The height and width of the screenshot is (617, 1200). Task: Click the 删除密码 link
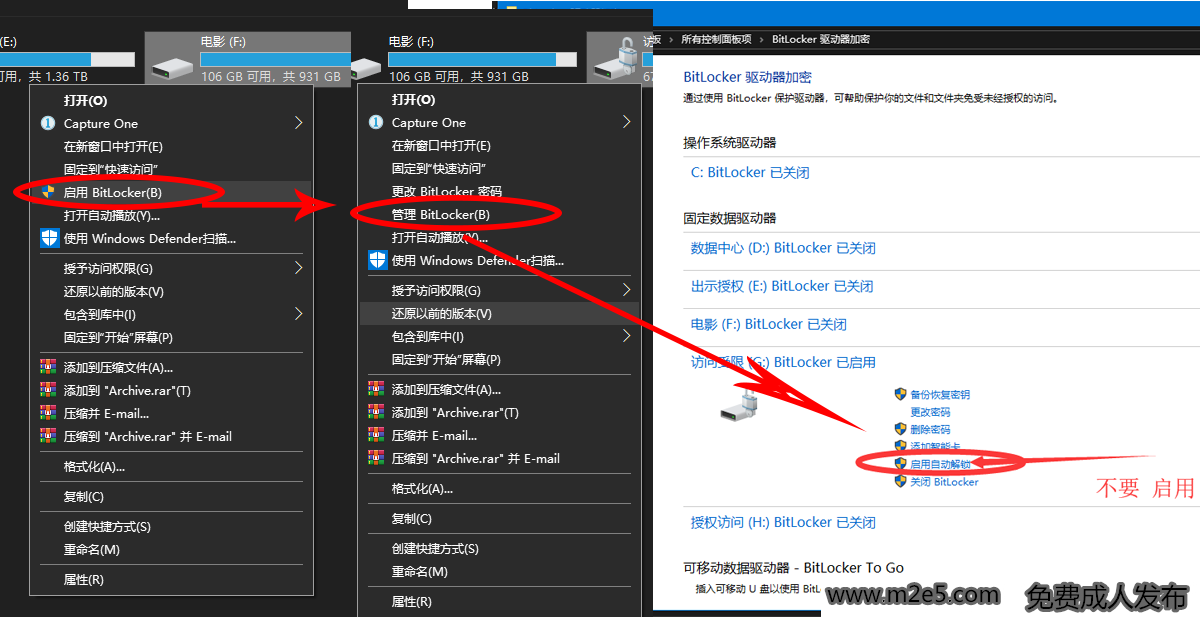pyautogui.click(x=930, y=429)
